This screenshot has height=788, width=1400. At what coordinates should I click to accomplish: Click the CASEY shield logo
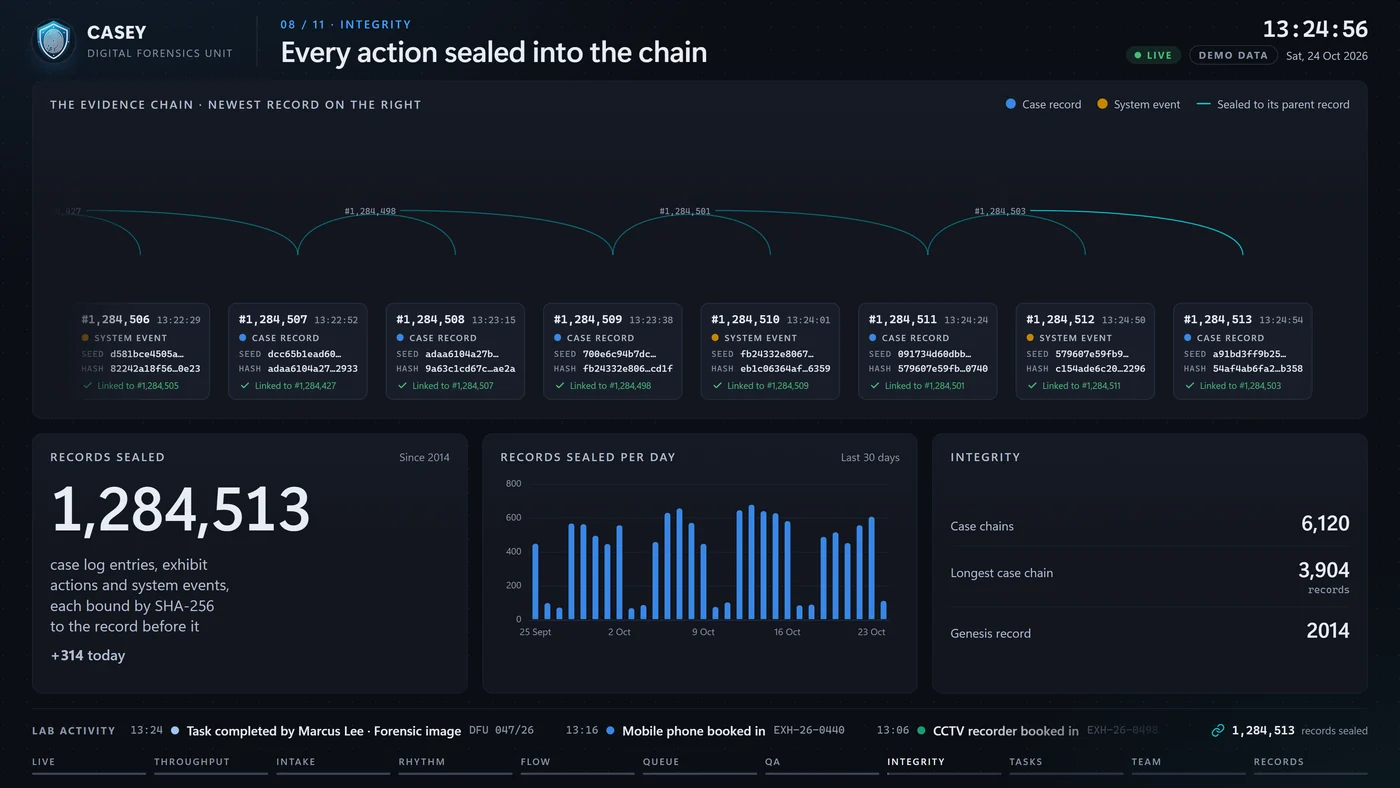point(54,42)
